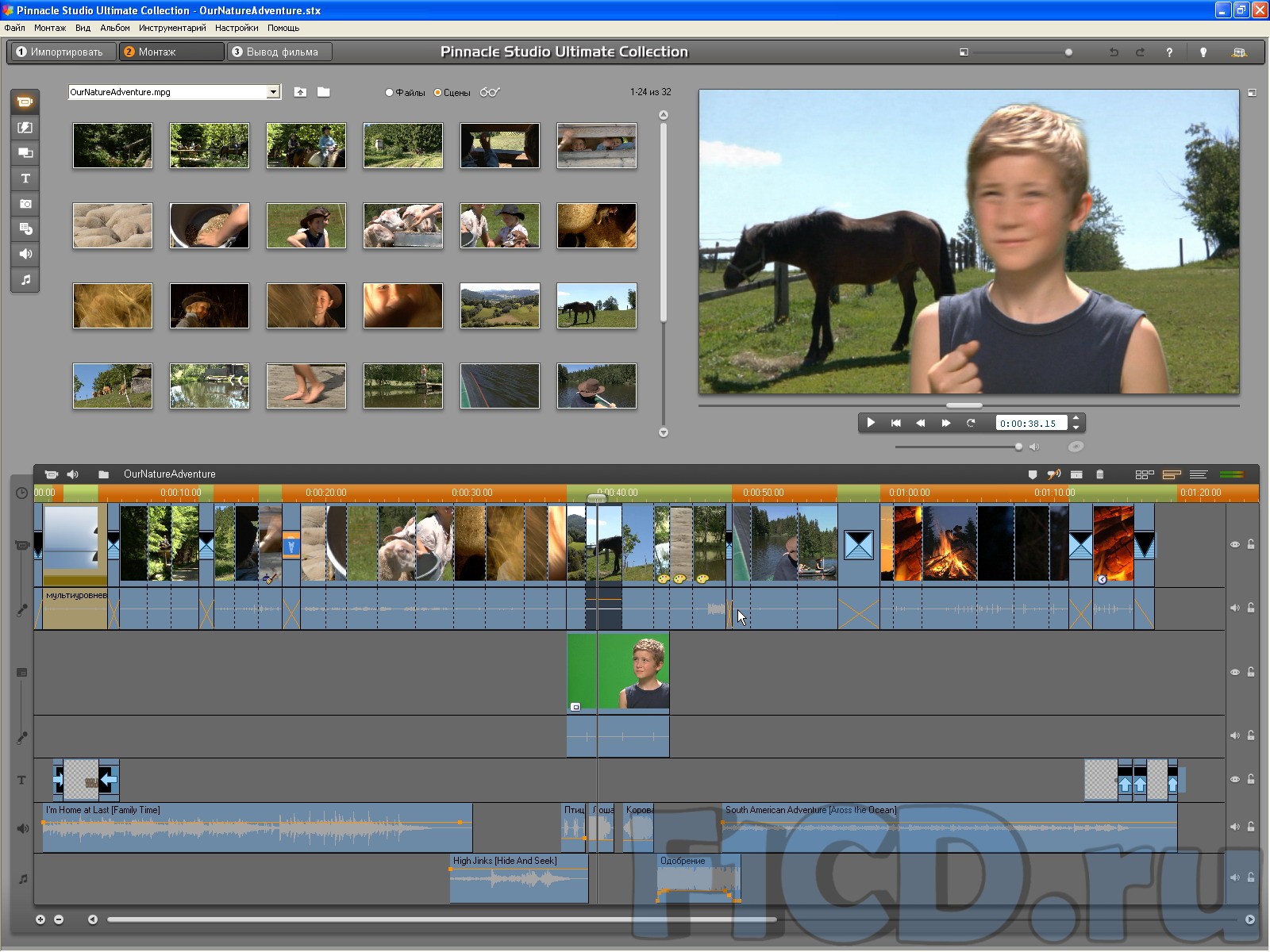1270x952 pixels.
Task: Open the Альбом menu
Action: coord(115,28)
